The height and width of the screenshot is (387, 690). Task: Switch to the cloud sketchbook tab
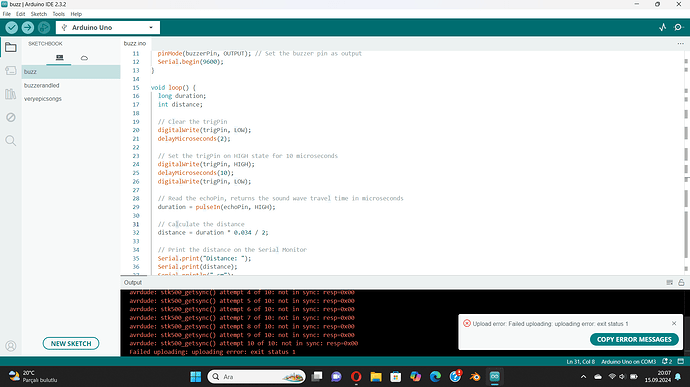(84, 58)
